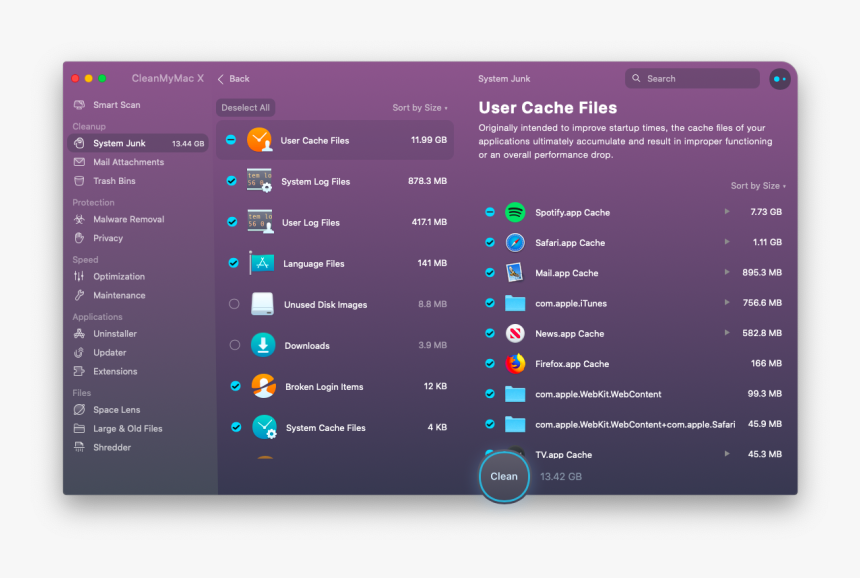The image size is (860, 578).
Task: Click the User Cache Files orange icon
Action: pyautogui.click(x=259, y=140)
